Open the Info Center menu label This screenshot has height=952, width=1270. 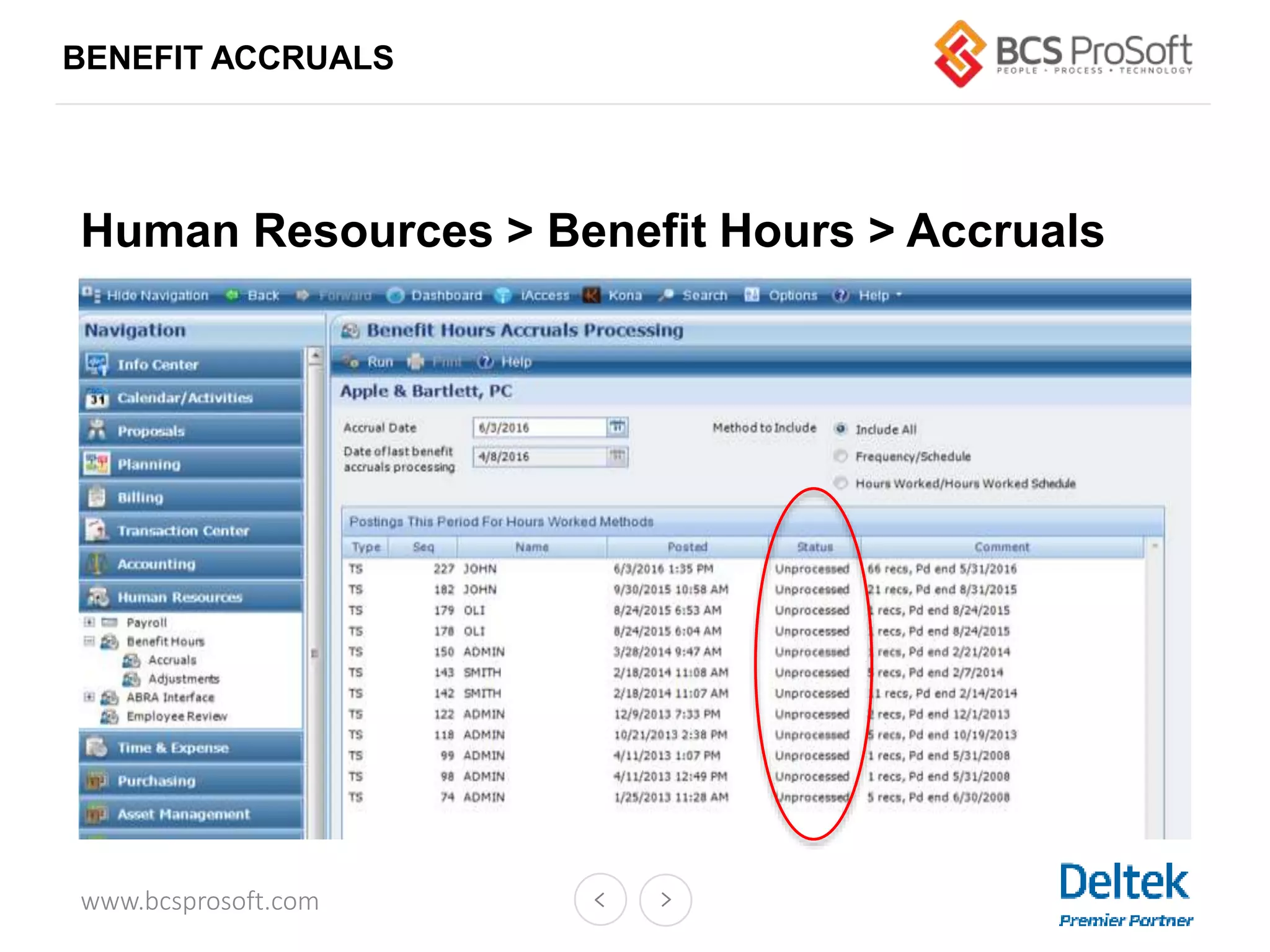[158, 365]
